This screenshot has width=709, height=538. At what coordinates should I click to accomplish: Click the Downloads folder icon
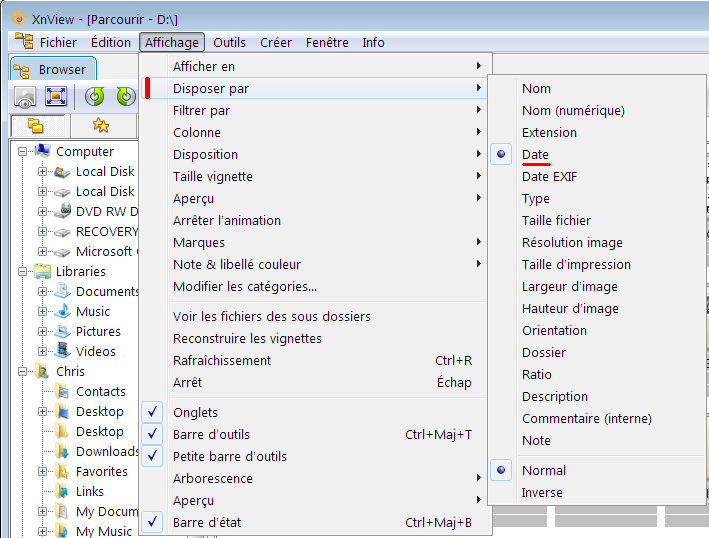pyautogui.click(x=62, y=451)
